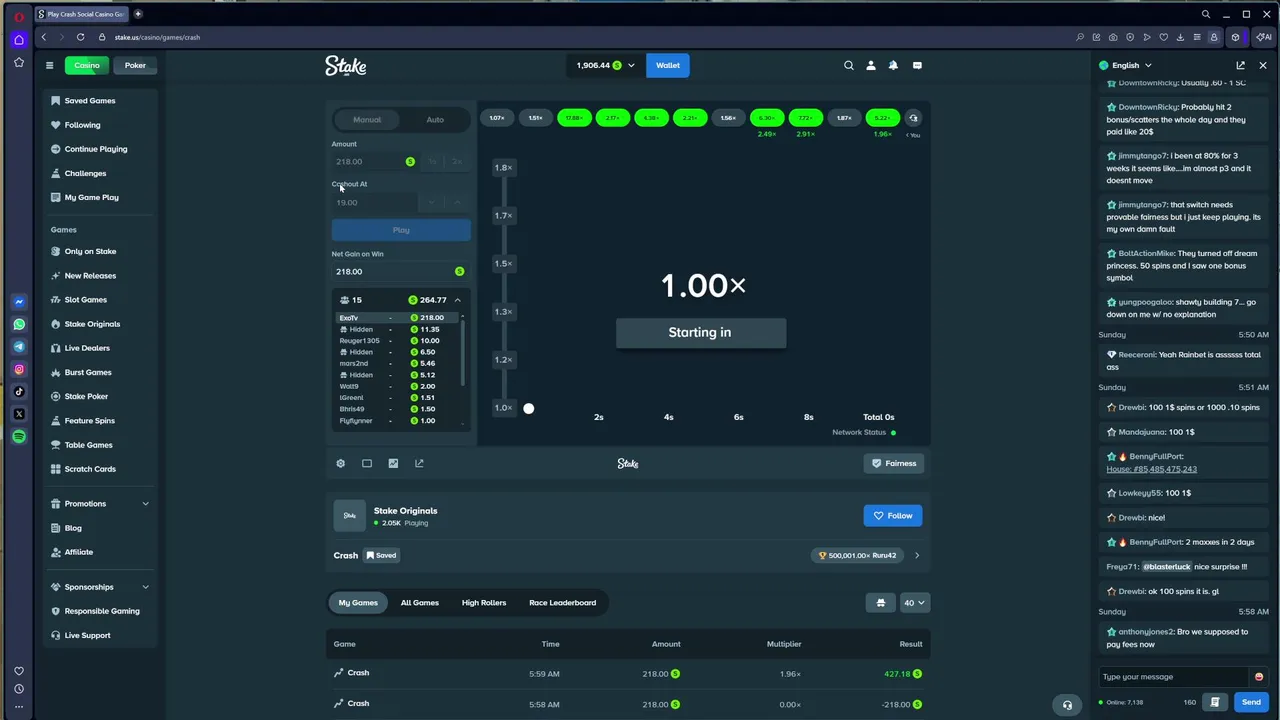Image resolution: width=1280 pixels, height=720 pixels.
Task: Close the chat panel
Action: point(1263,65)
